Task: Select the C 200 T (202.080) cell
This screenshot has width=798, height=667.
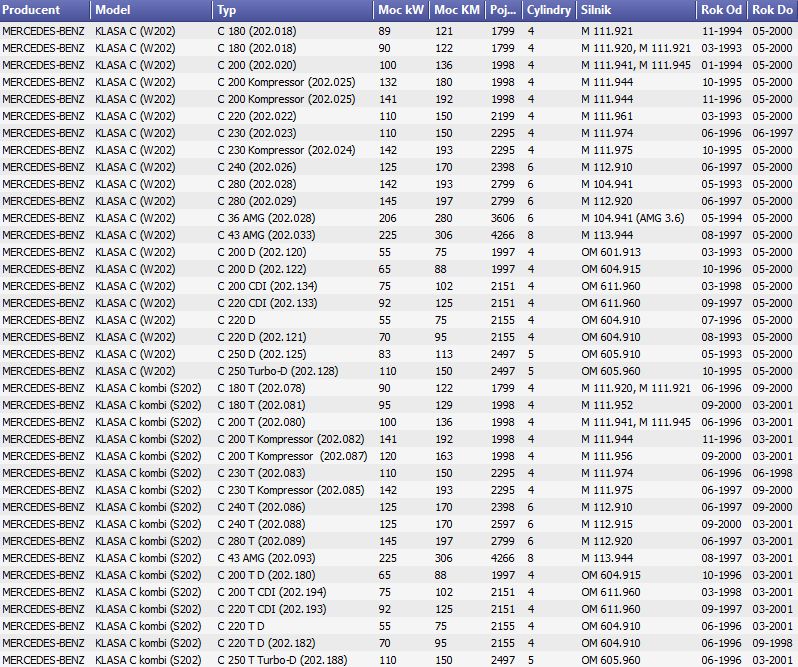Action: pyautogui.click(x=261, y=422)
